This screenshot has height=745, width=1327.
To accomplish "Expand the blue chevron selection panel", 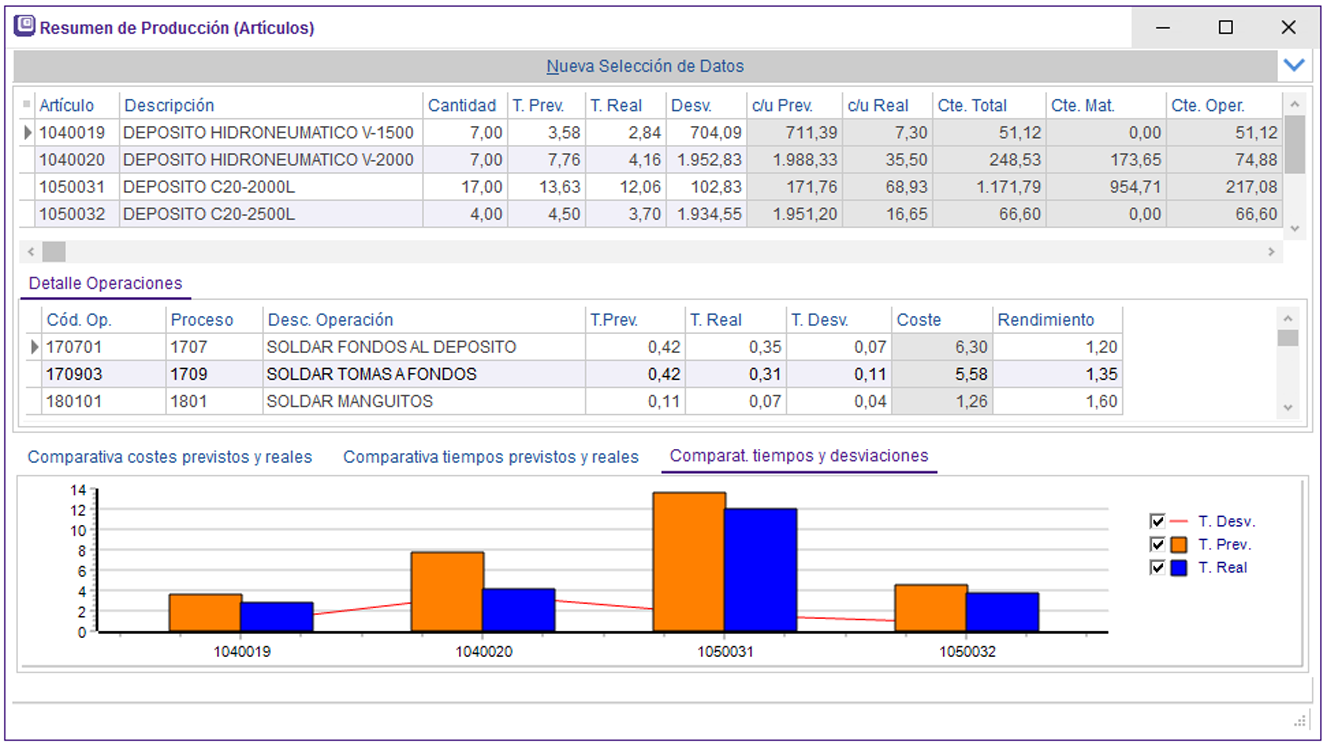I will [x=1294, y=65].
